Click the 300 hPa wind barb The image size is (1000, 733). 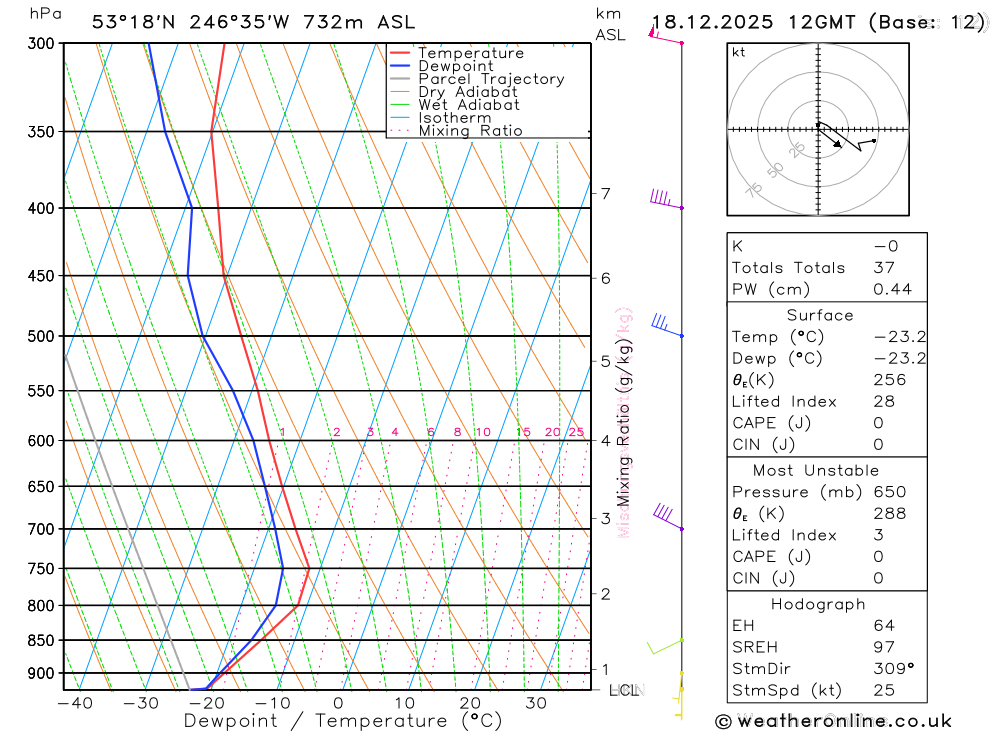pyautogui.click(x=665, y=35)
